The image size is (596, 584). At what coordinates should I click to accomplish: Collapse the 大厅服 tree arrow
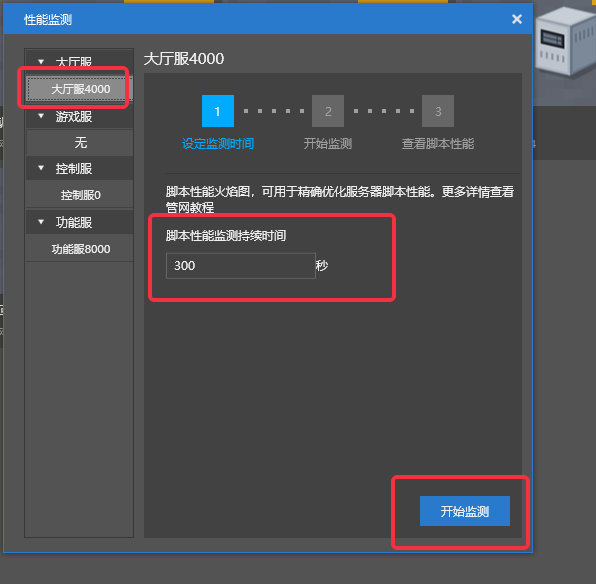41,62
